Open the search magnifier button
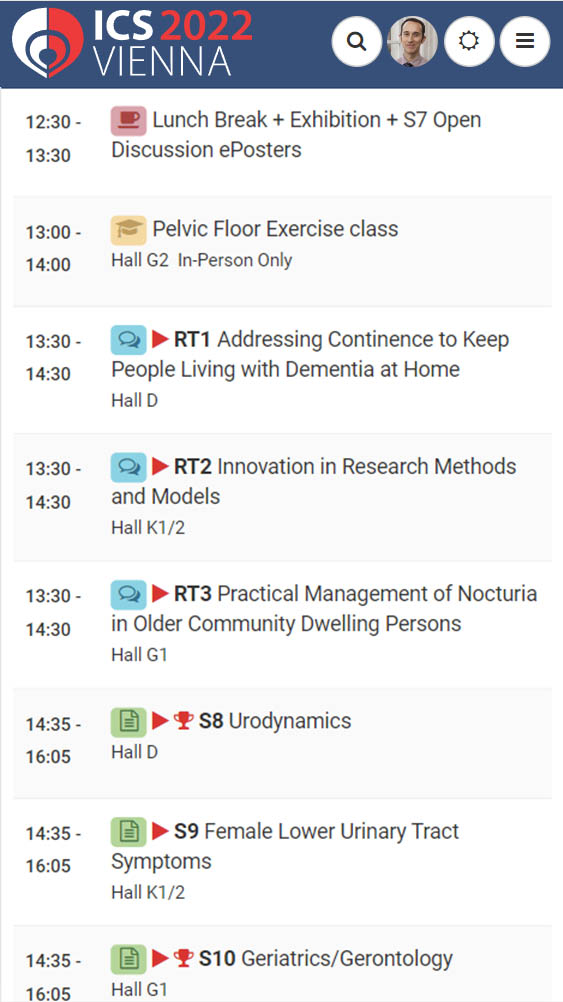The height and width of the screenshot is (1002, 563). (357, 42)
